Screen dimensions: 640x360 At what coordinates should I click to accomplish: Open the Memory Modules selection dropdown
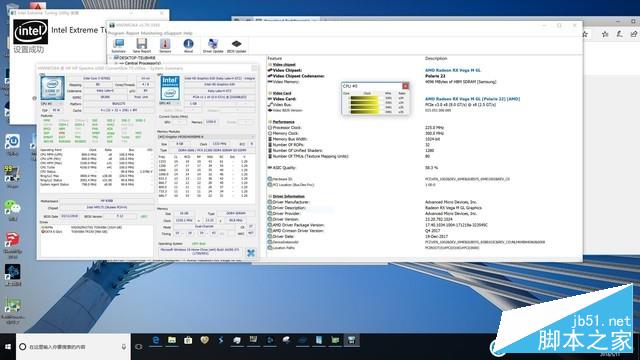pyautogui.click(x=207, y=137)
